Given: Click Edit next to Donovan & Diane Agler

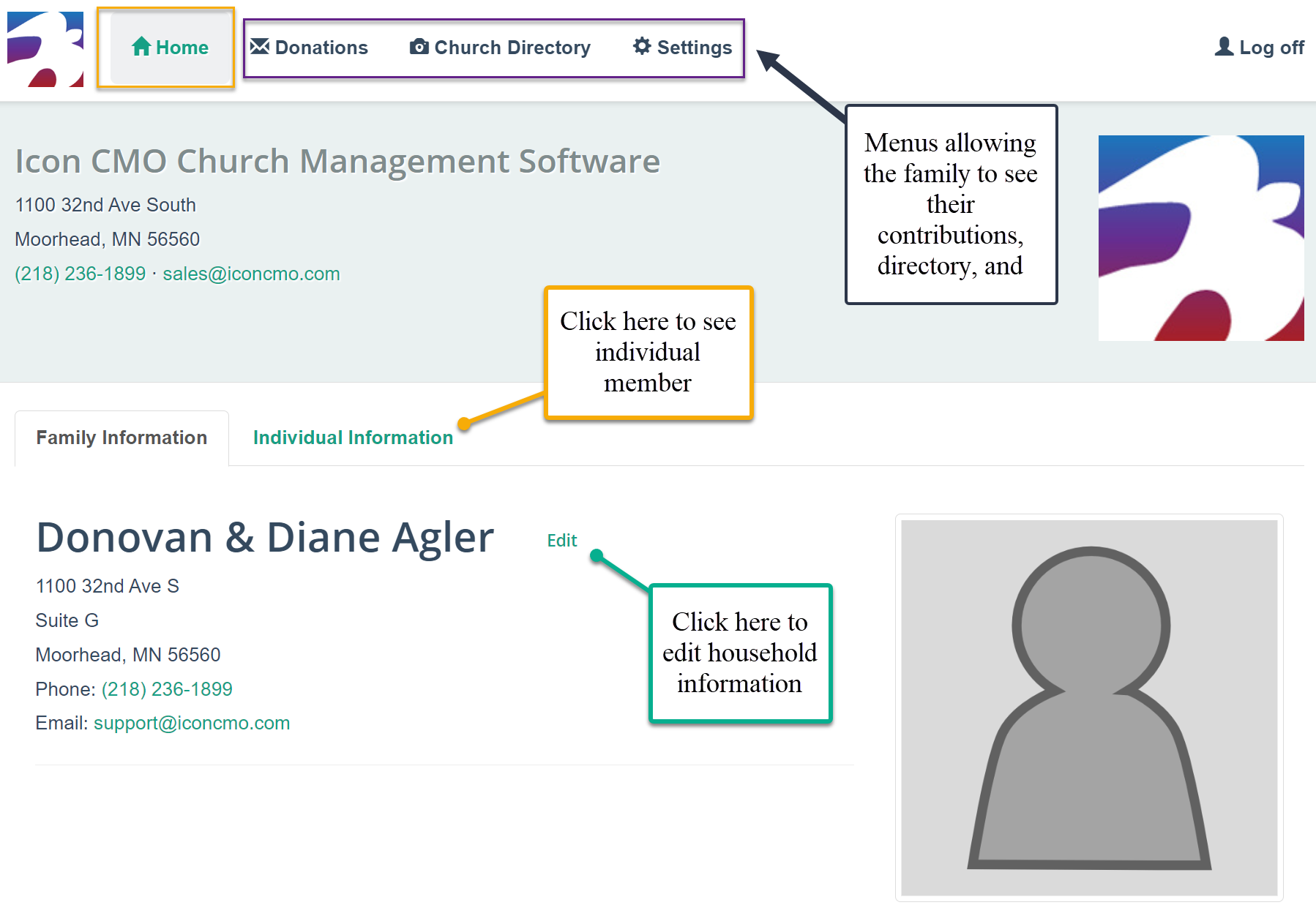Looking at the screenshot, I should pos(562,541).
